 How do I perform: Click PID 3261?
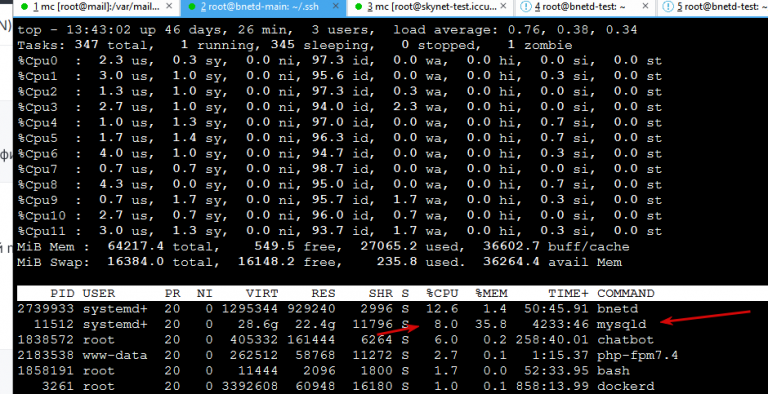tap(58, 387)
